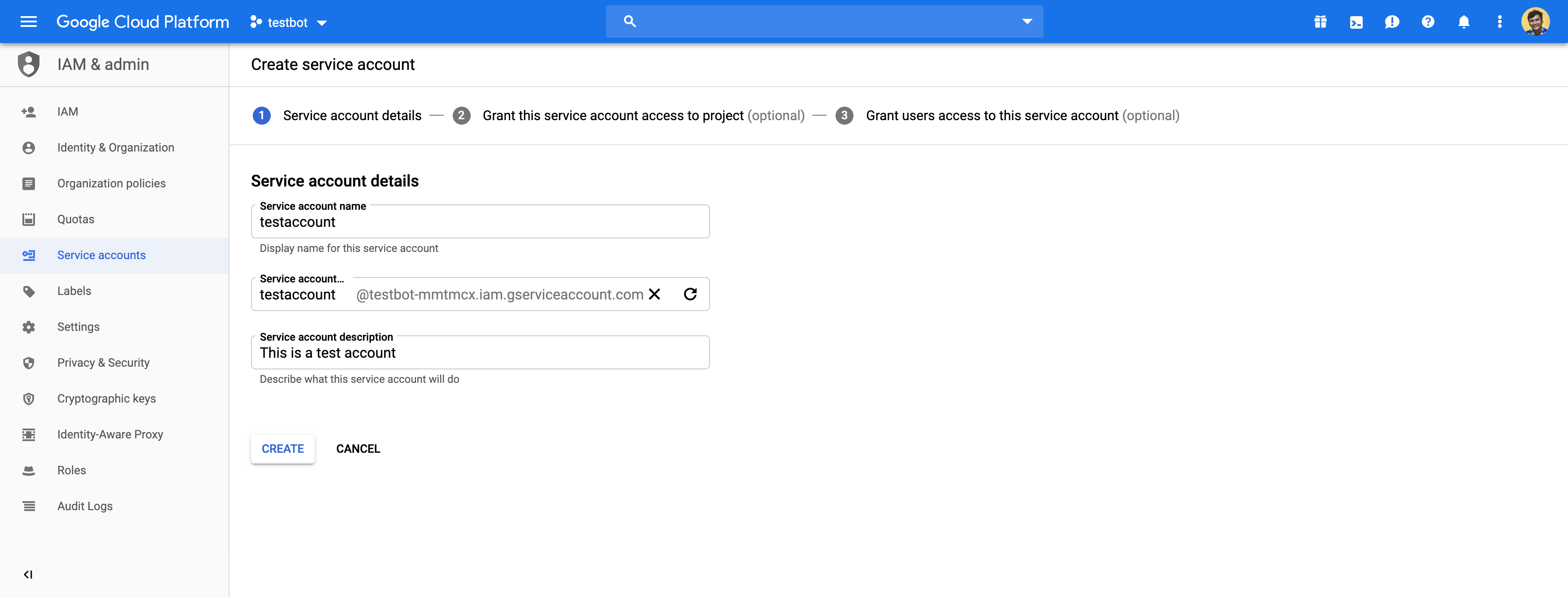Activate Cloud Shell terminal

(1356, 22)
